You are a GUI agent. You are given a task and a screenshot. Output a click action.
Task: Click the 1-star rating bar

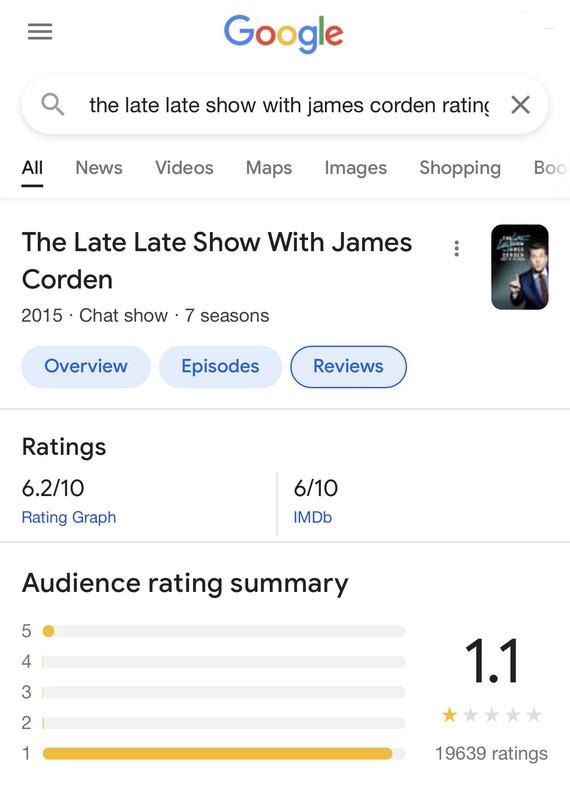click(x=224, y=754)
